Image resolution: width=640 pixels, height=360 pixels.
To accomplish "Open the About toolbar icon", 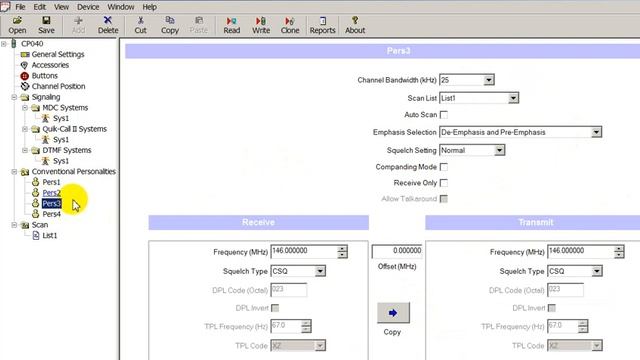I will [x=355, y=25].
